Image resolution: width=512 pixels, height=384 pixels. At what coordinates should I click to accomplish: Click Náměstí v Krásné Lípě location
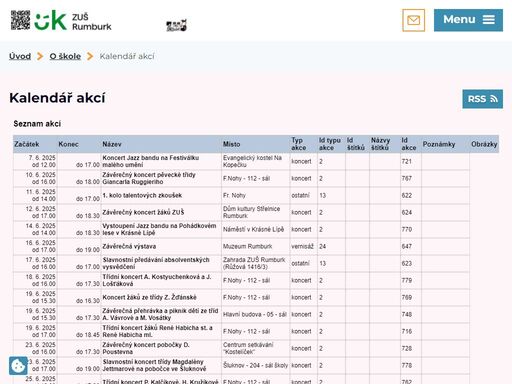coord(254,229)
